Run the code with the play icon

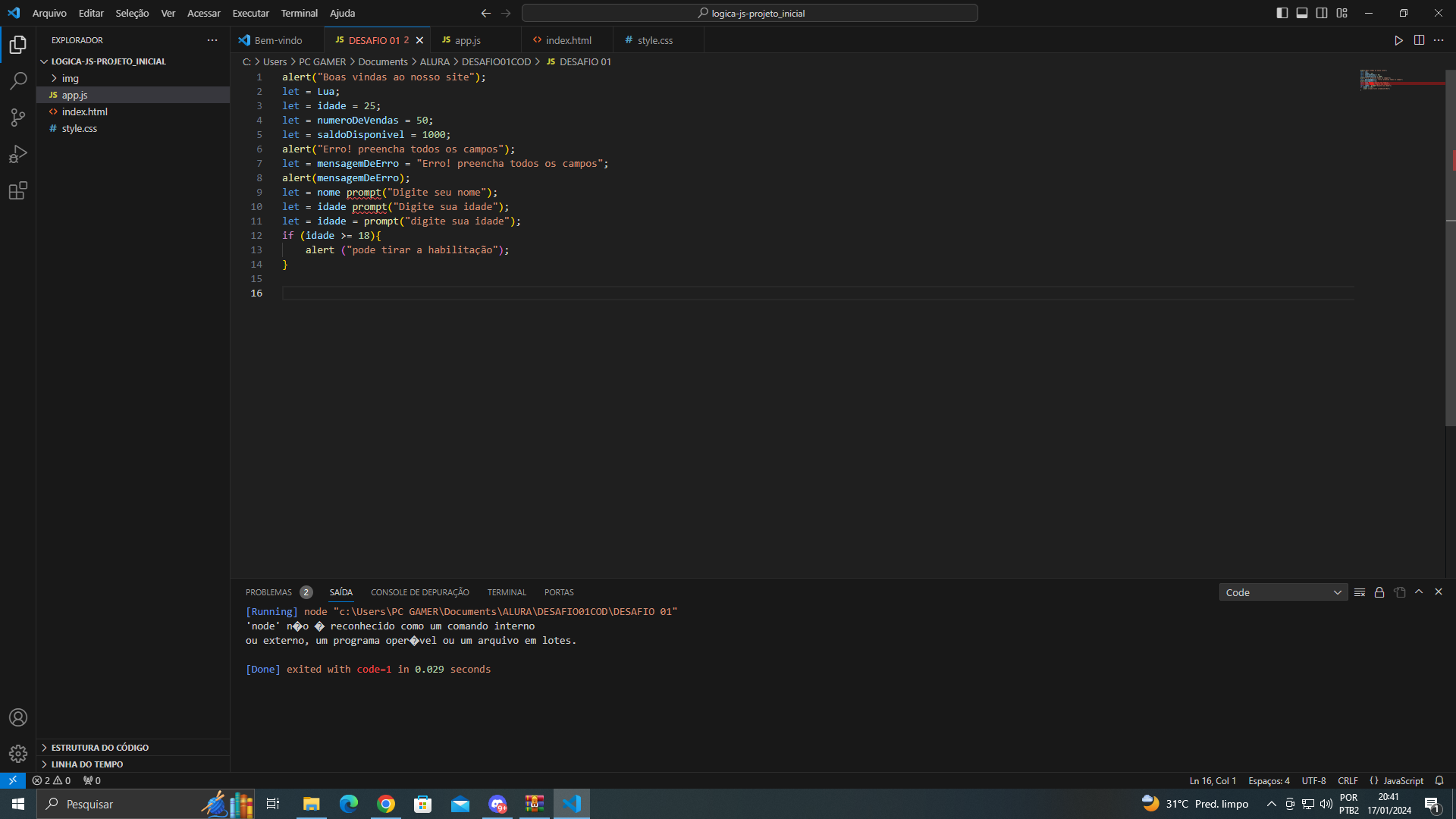coord(1398,40)
